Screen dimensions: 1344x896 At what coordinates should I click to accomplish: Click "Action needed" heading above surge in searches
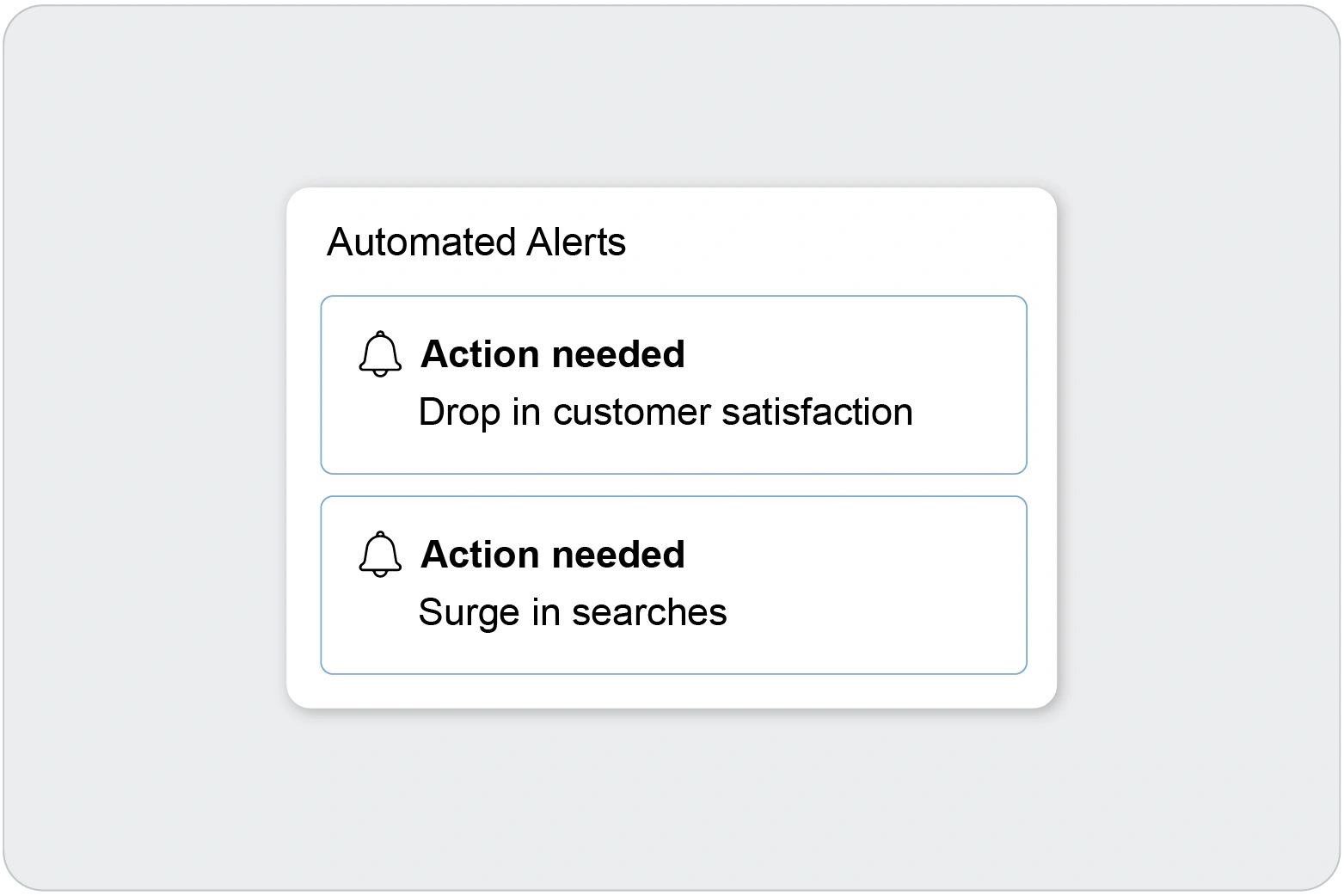click(x=552, y=555)
